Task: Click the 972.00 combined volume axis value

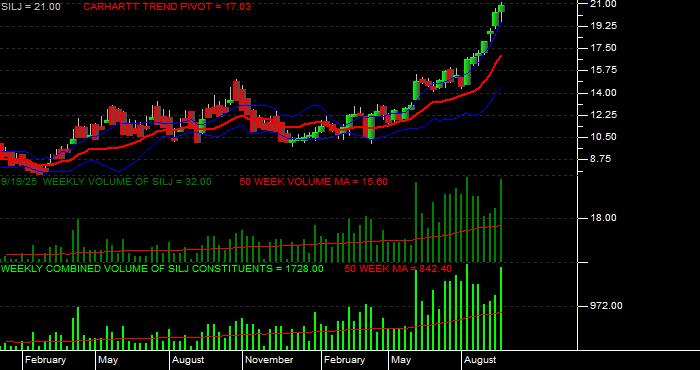Action: (607, 306)
